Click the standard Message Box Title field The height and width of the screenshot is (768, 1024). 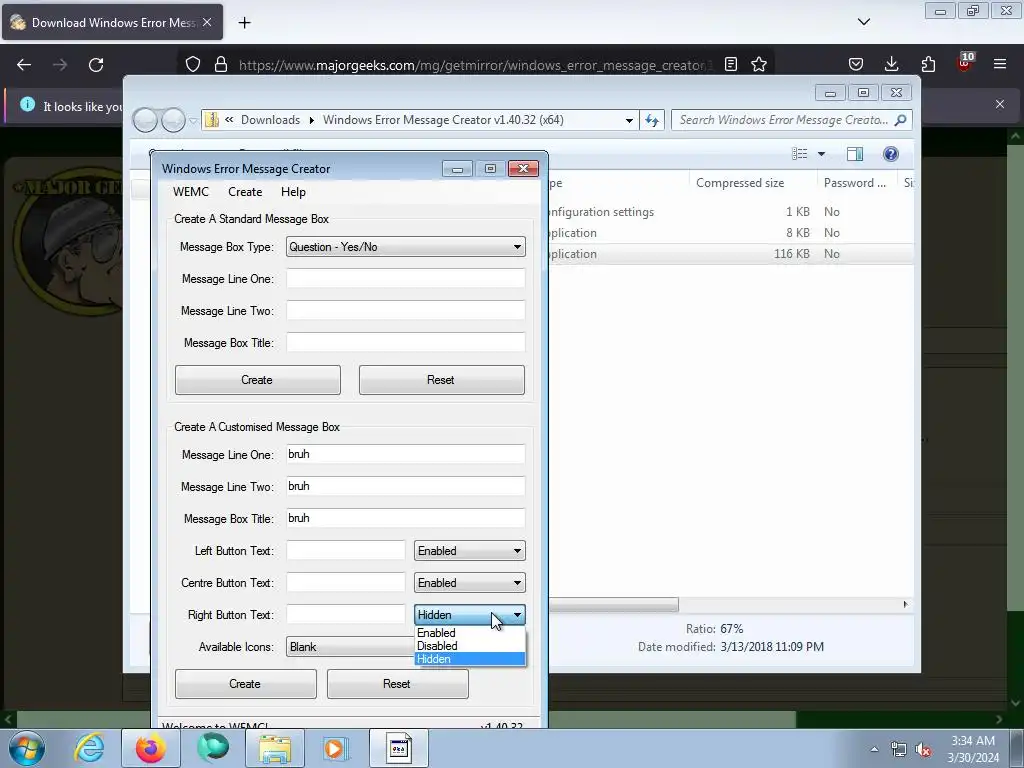point(406,343)
